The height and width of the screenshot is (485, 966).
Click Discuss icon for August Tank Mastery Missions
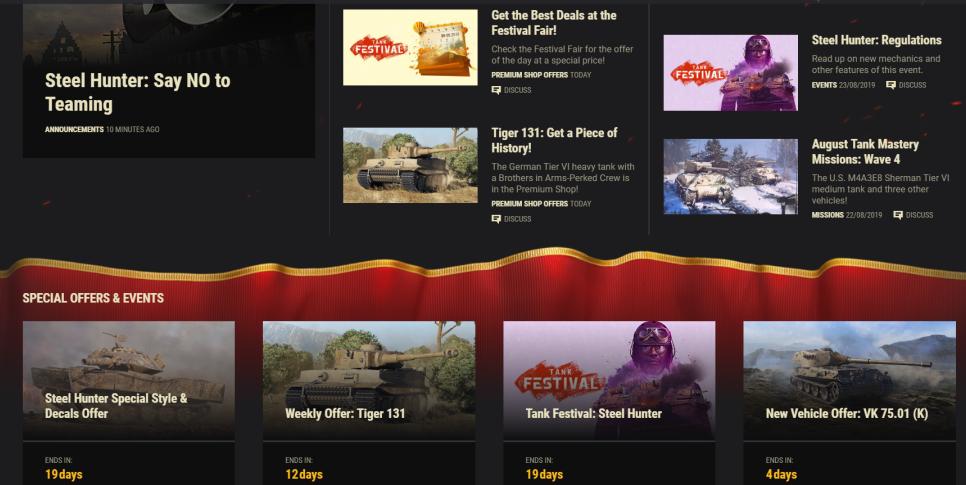pyautogui.click(x=898, y=215)
